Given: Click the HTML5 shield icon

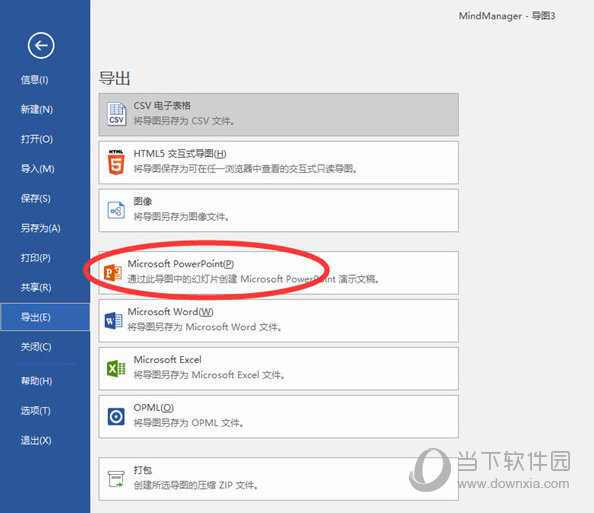Looking at the screenshot, I should pyautogui.click(x=116, y=162).
